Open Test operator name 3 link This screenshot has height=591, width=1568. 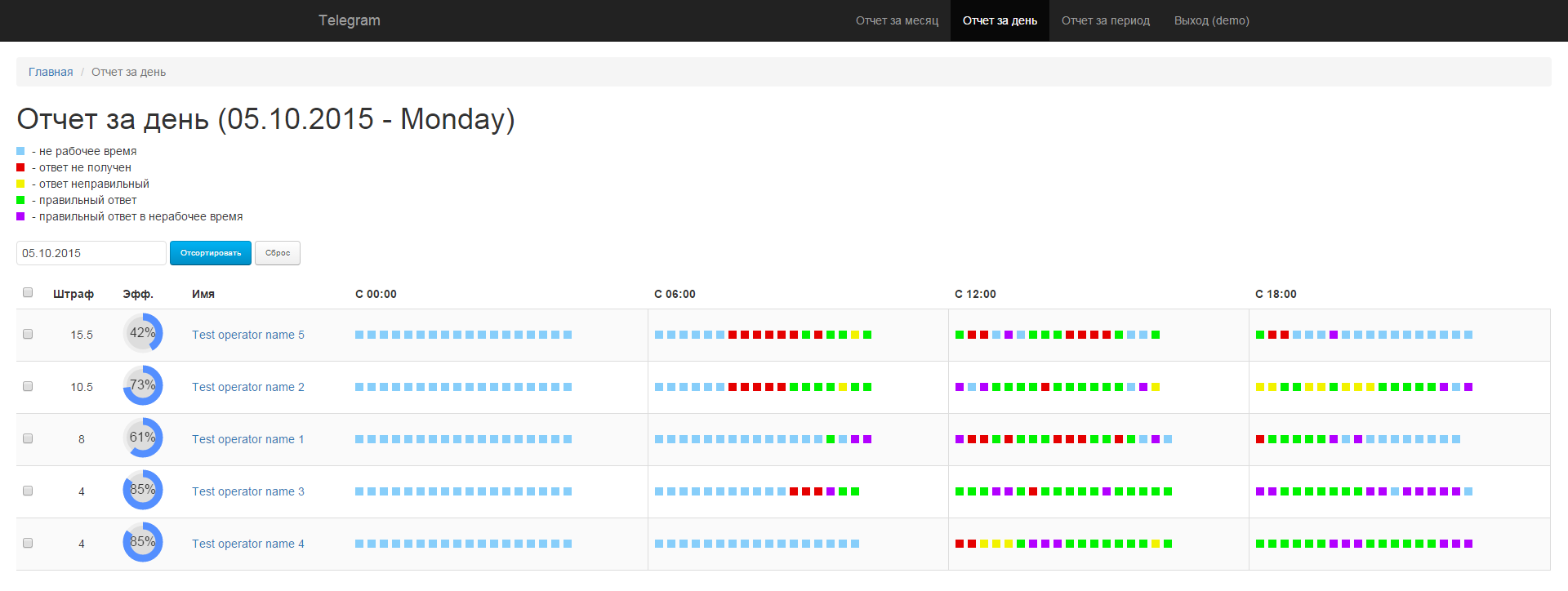(x=248, y=491)
